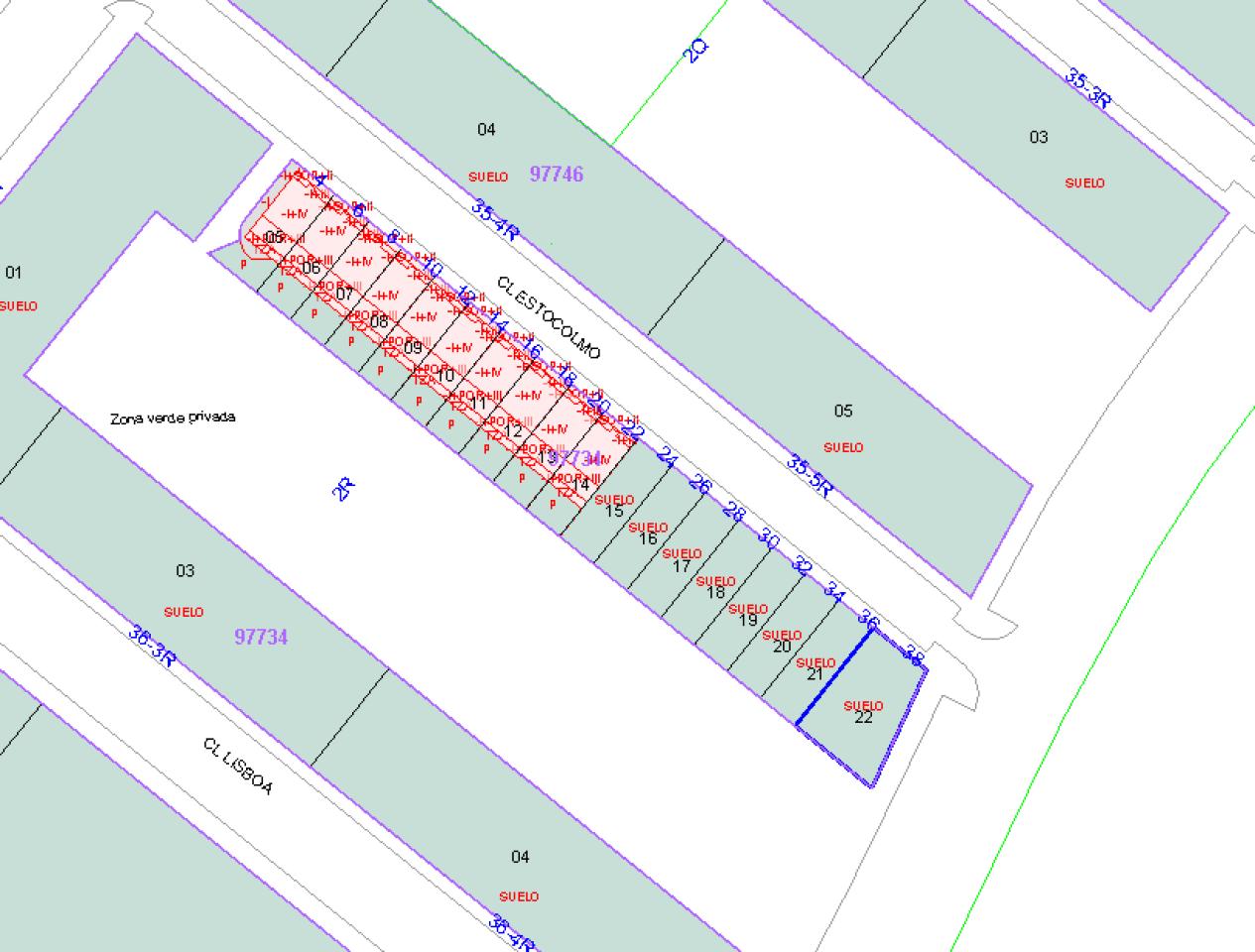This screenshot has height=952, width=1255.
Task: Click the SUELO label in bottom parcel 04
Action: (517, 893)
